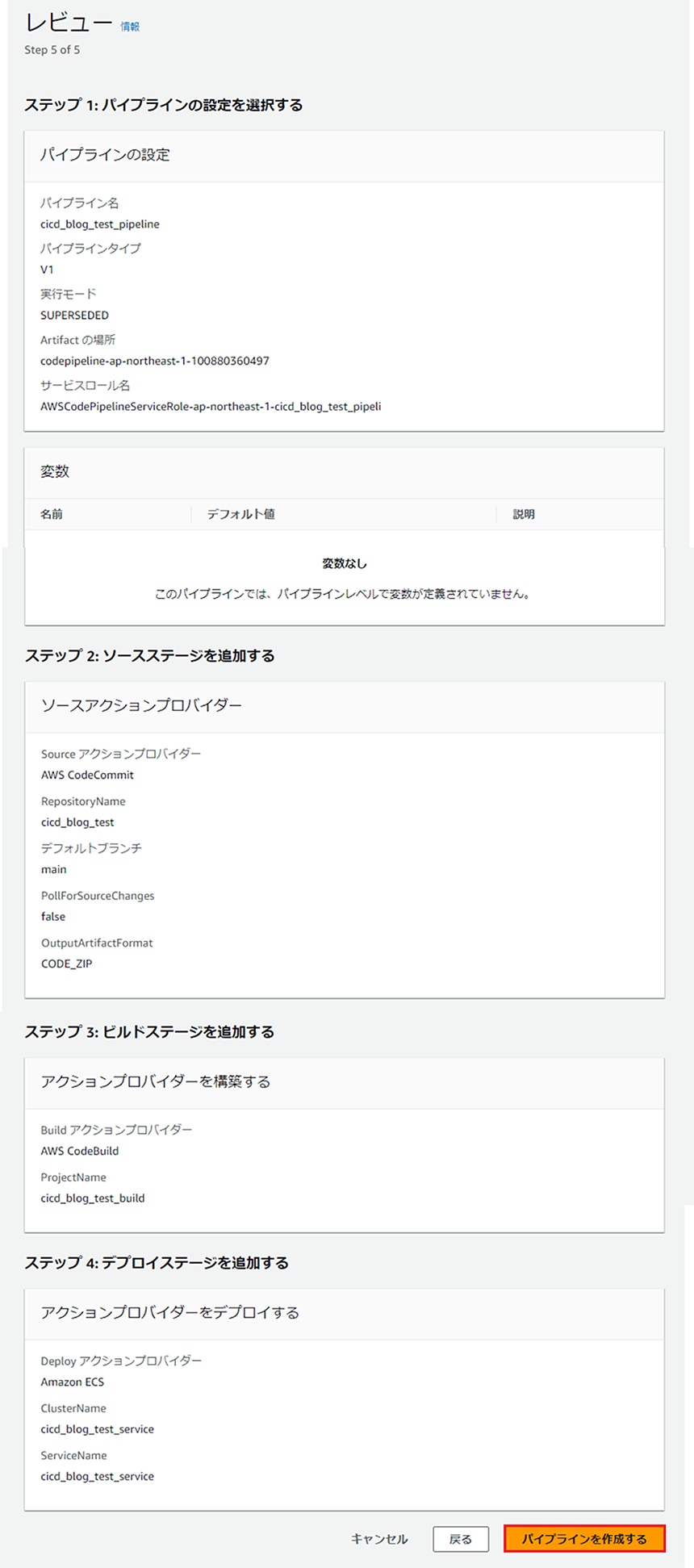Click RepositoryName value cicd_blog_test
This screenshot has width=694, height=1568.
coord(77,822)
